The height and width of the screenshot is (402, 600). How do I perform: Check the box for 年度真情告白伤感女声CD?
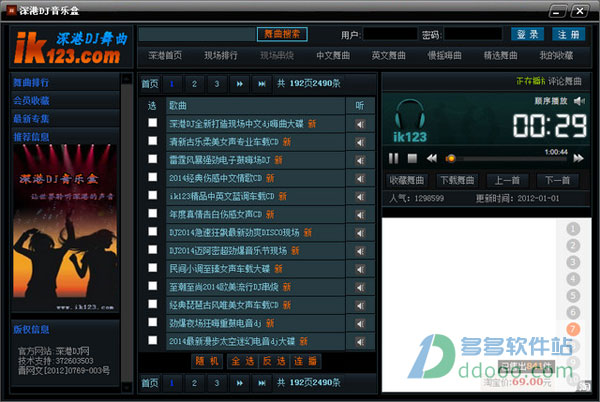153,213
